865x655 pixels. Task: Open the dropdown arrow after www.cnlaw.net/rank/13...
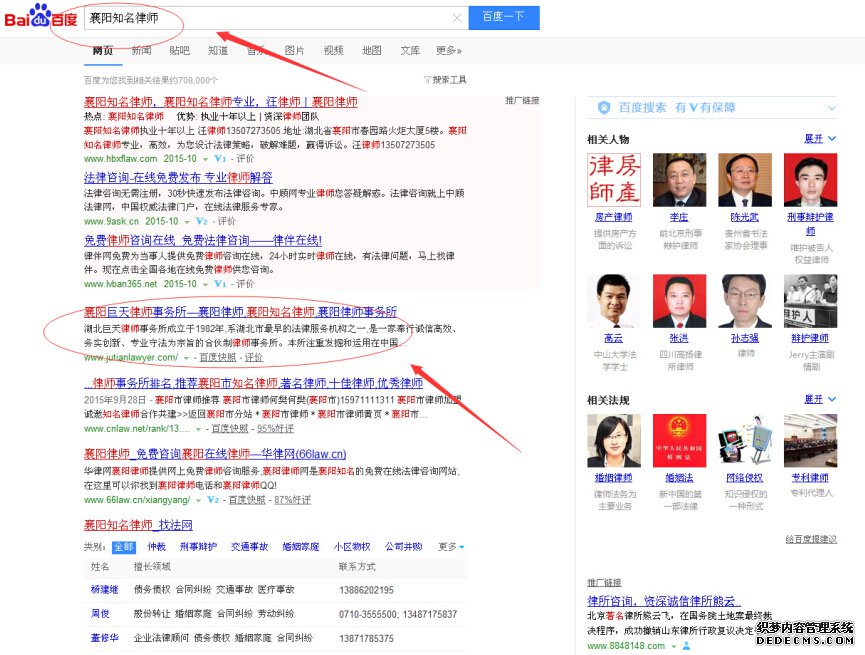click(199, 429)
